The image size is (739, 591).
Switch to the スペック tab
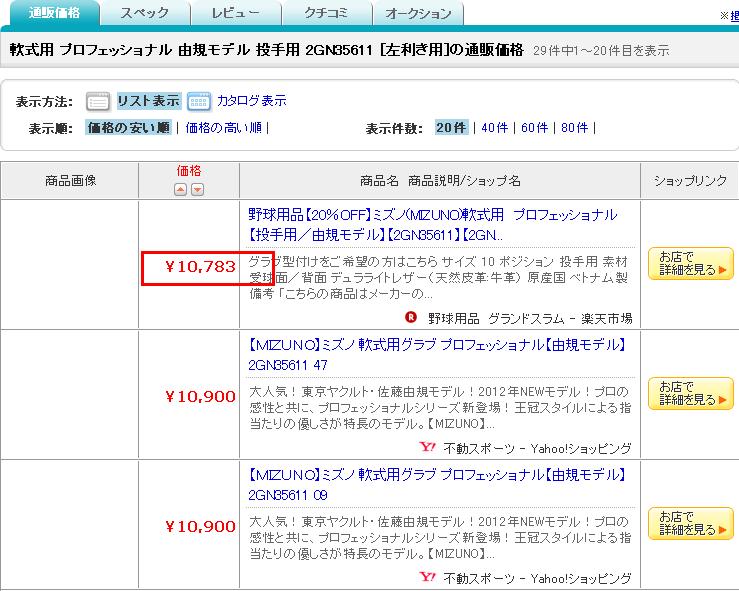(x=145, y=13)
